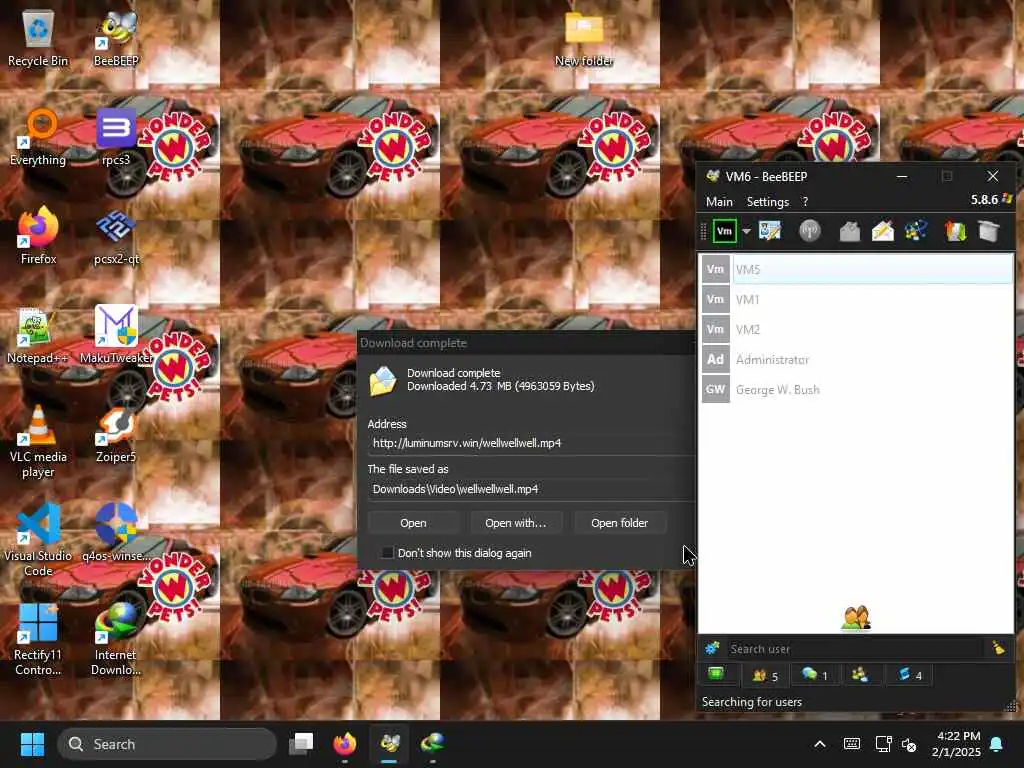The image size is (1024, 768).
Task: Click the taskbar Search box
Action: 167,744
